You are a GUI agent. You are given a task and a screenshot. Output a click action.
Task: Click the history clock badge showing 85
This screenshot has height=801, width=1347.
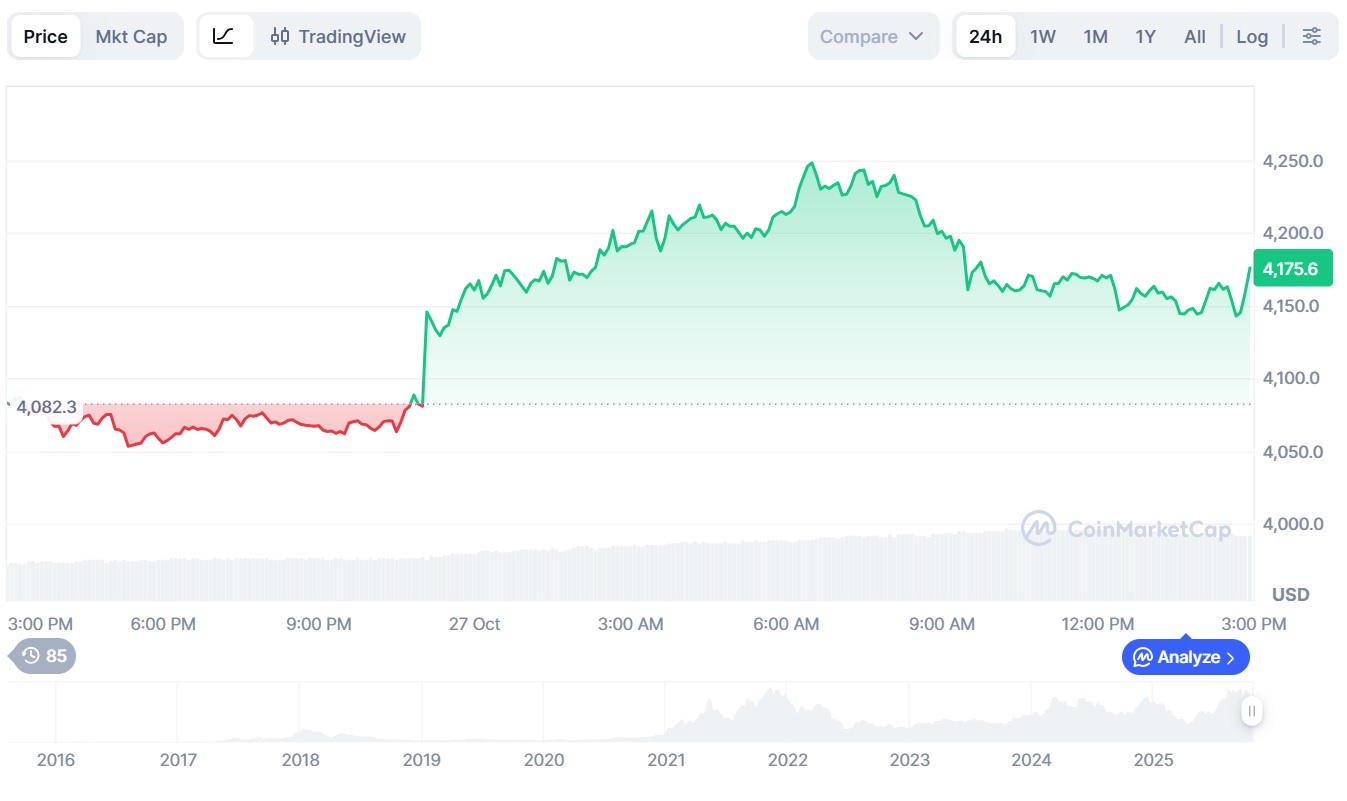(x=44, y=656)
